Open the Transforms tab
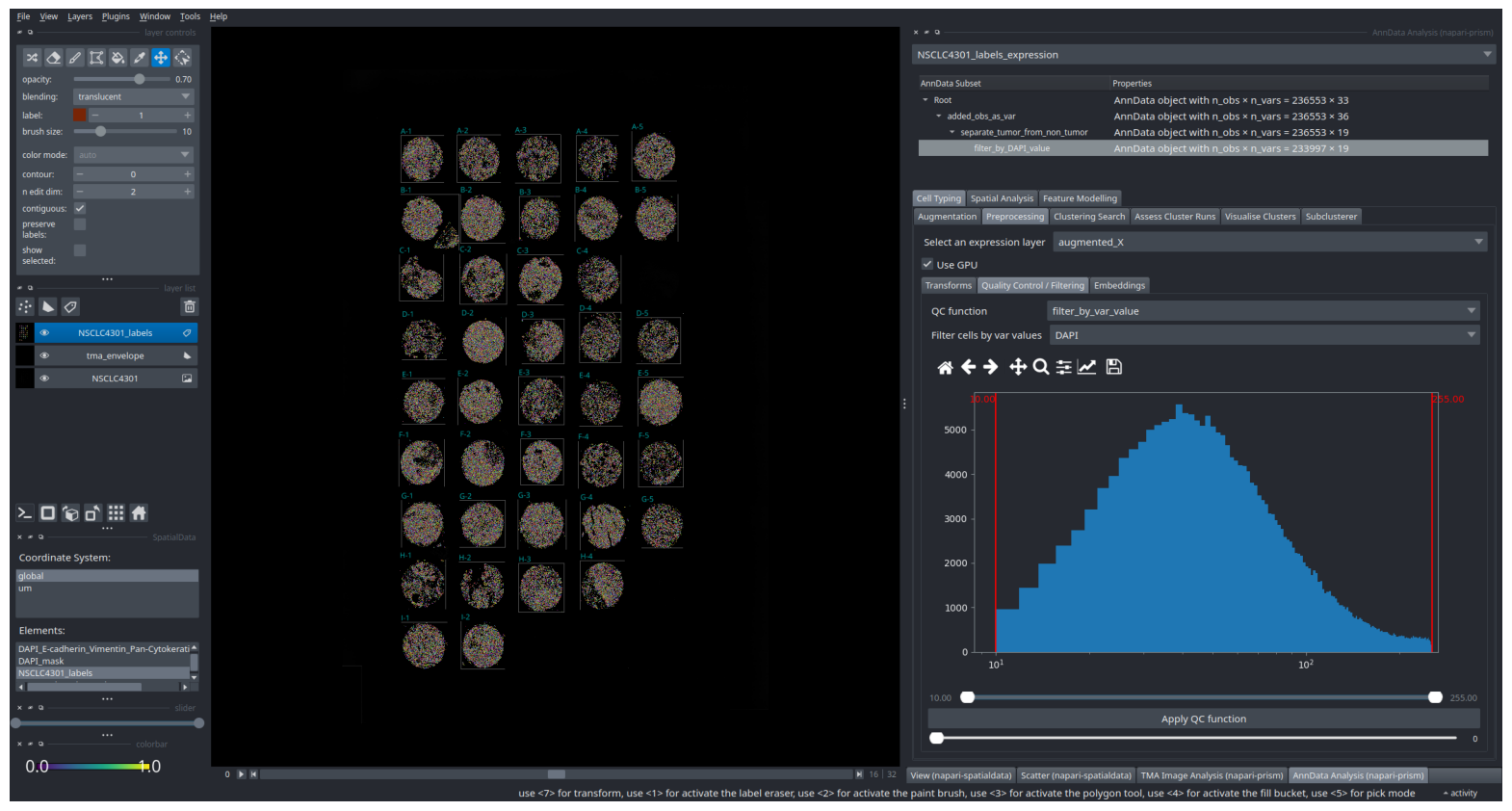 [x=949, y=285]
